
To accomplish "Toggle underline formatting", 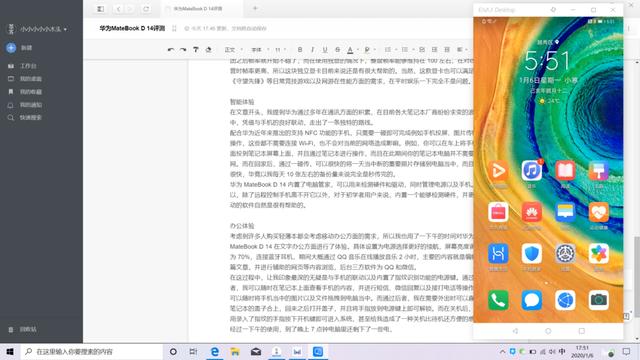I will 325,49.
